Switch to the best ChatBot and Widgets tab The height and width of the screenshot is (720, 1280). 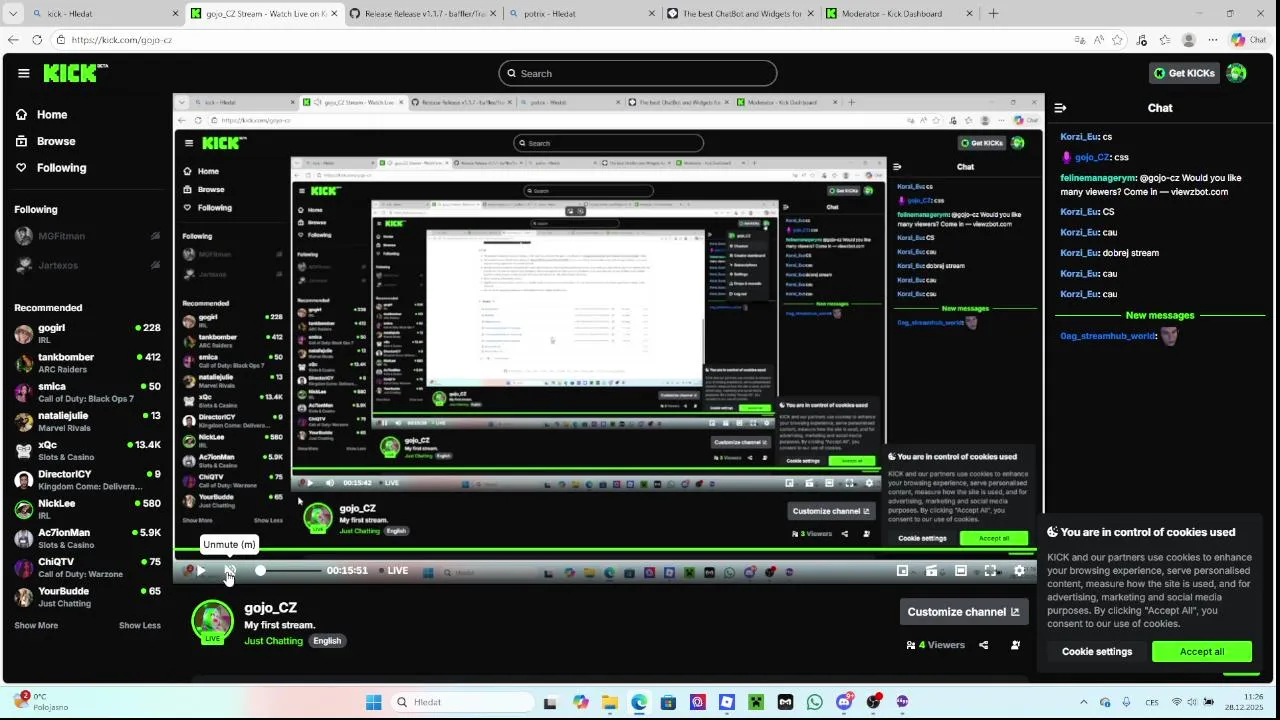pos(740,14)
